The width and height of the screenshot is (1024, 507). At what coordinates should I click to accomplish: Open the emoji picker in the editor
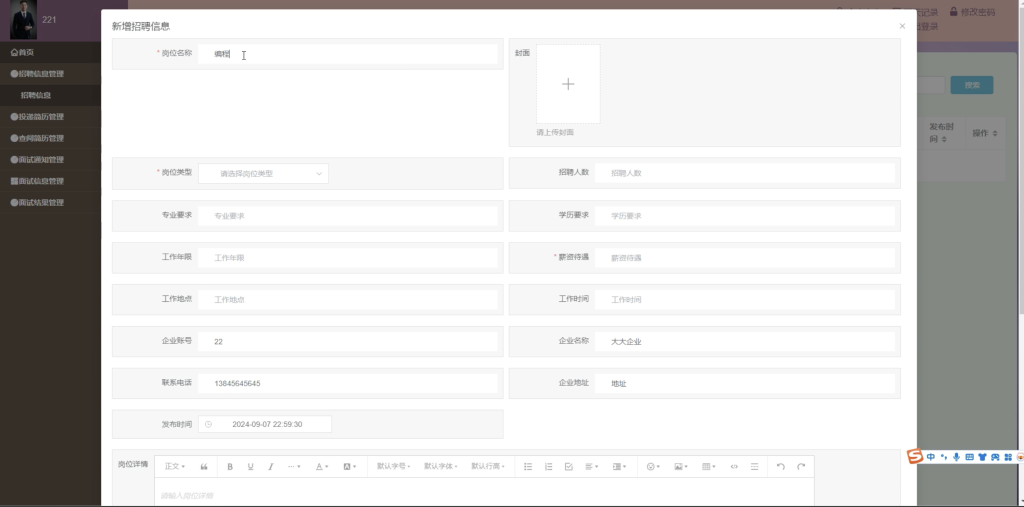653,466
